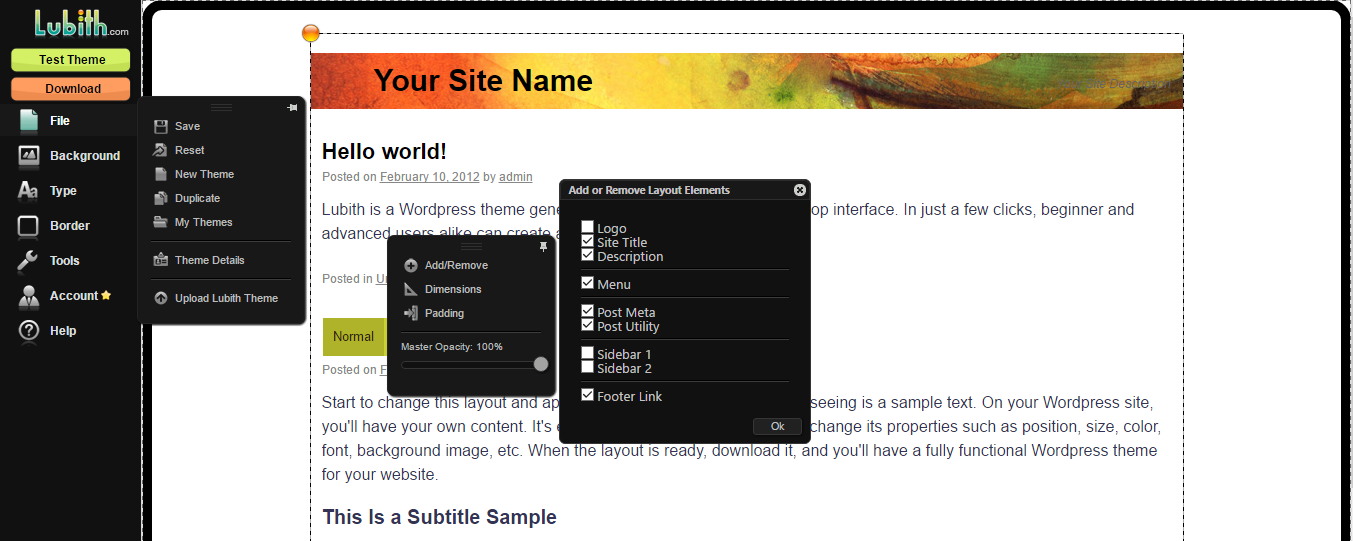This screenshot has height=541, width=1353.
Task: Click the Border square icon
Action: [x=29, y=226]
